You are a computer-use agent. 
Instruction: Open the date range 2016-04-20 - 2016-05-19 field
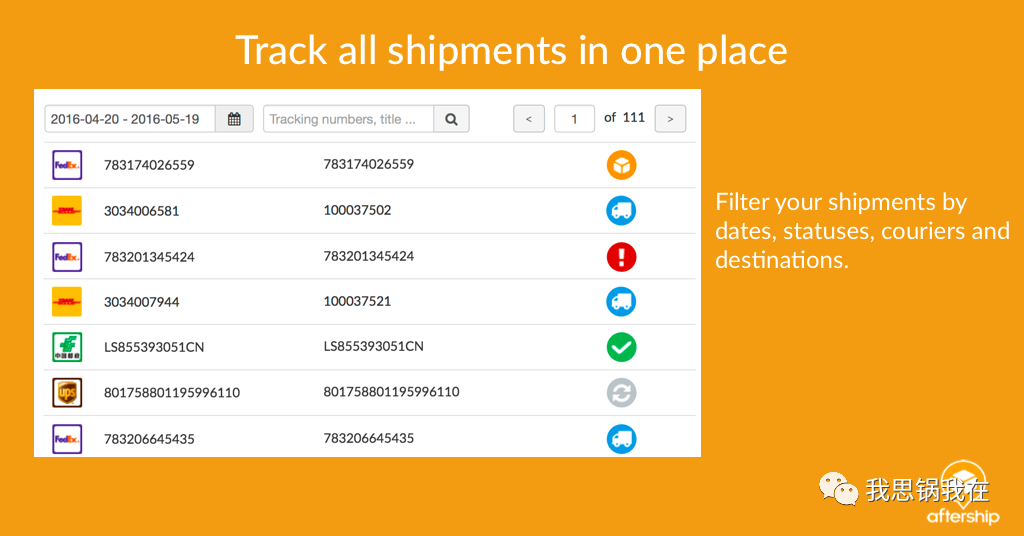[x=130, y=119]
